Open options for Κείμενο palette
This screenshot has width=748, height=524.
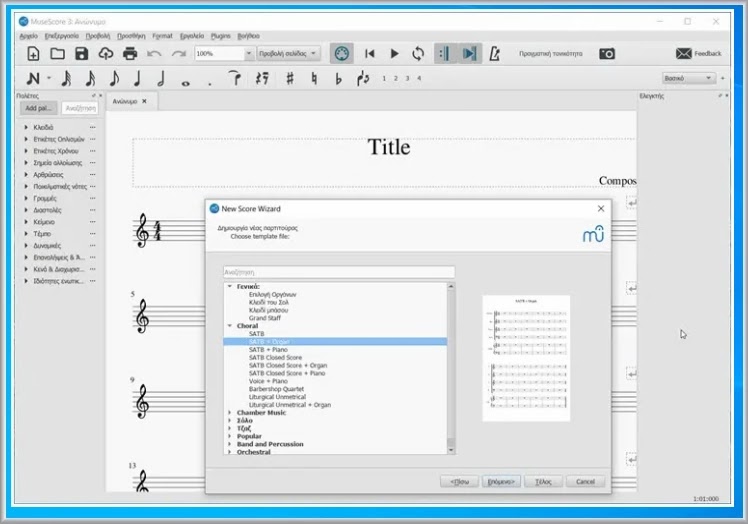93,222
